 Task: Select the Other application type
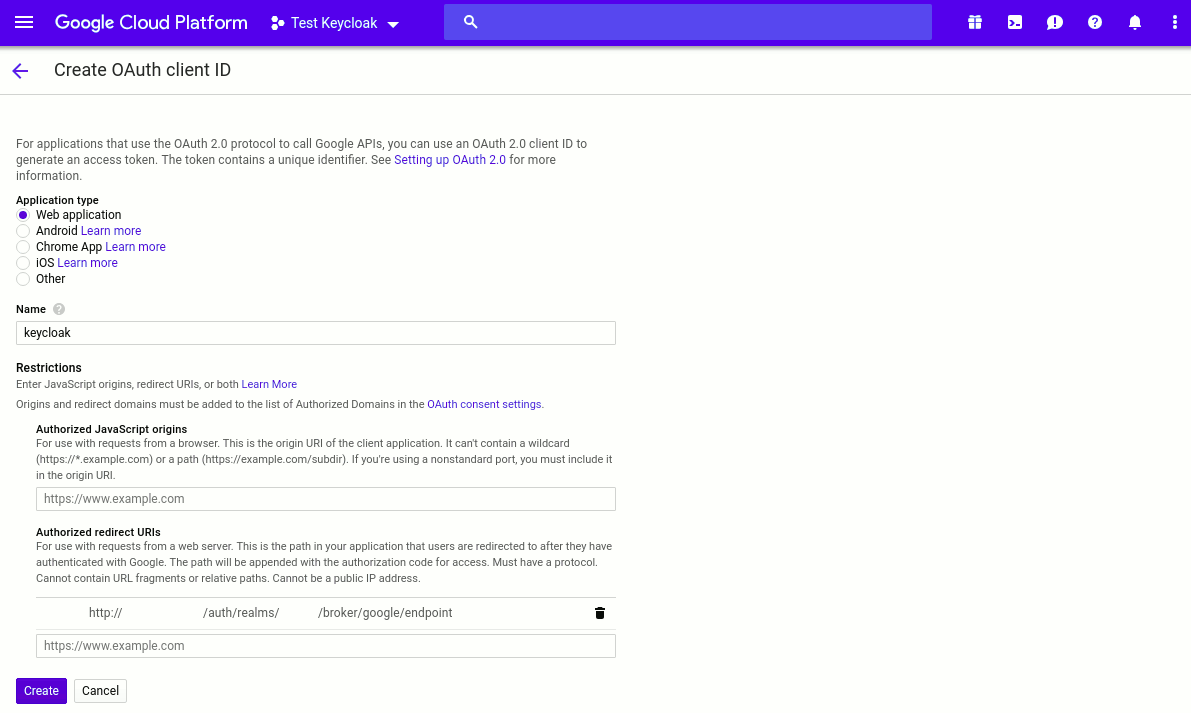point(23,279)
